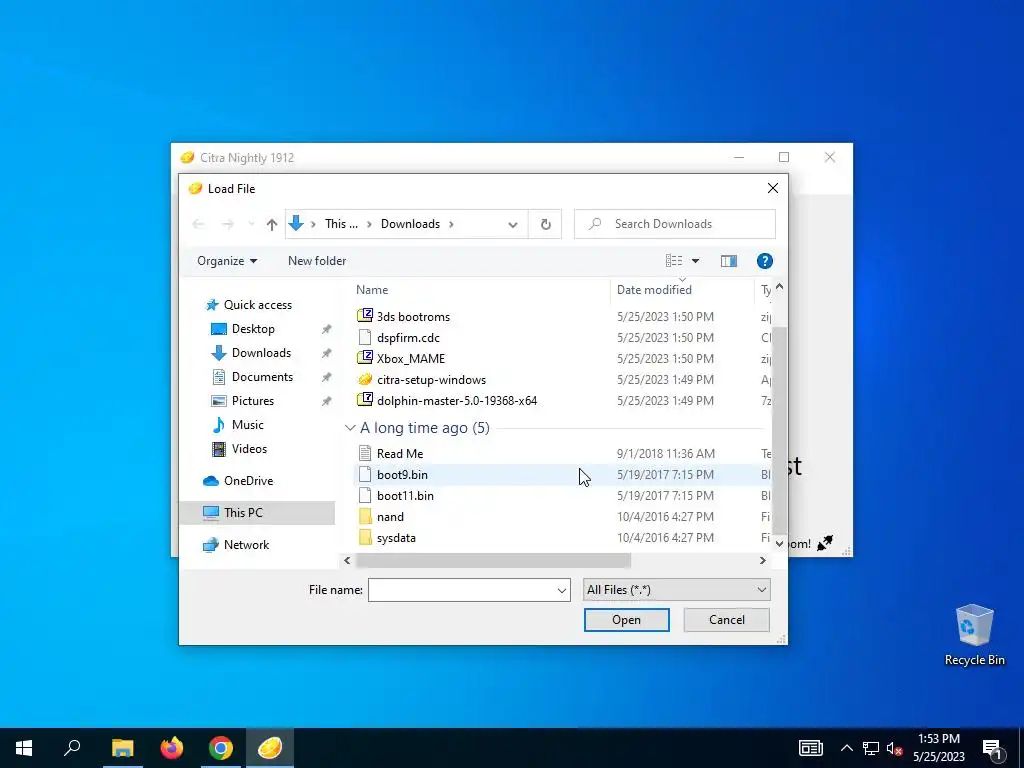
Task: Select Music in navigation pane
Action: pyautogui.click(x=248, y=425)
